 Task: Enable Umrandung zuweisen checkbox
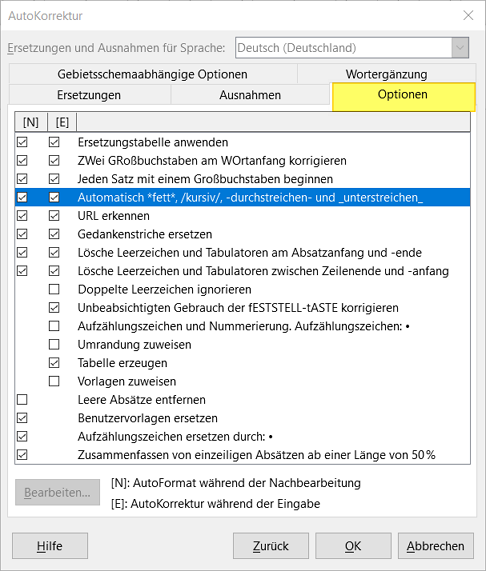54,344
